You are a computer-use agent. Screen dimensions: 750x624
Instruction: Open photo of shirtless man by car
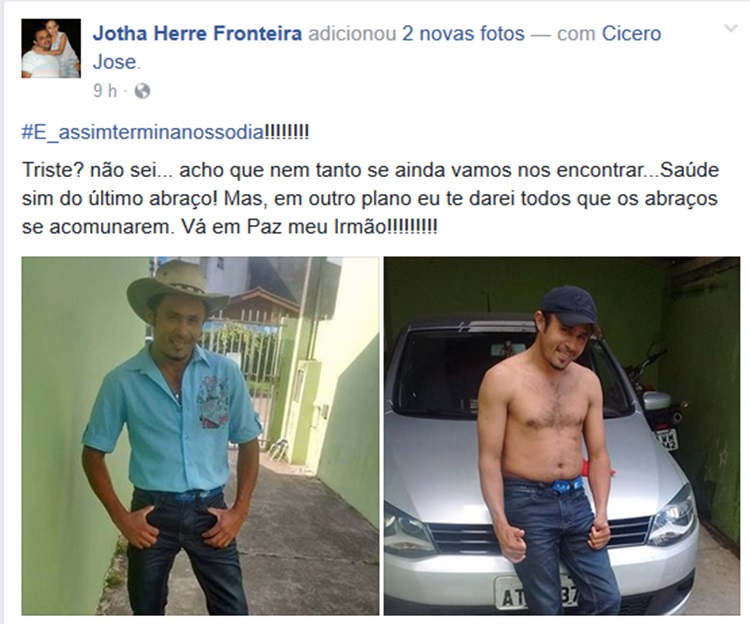[x=562, y=436]
